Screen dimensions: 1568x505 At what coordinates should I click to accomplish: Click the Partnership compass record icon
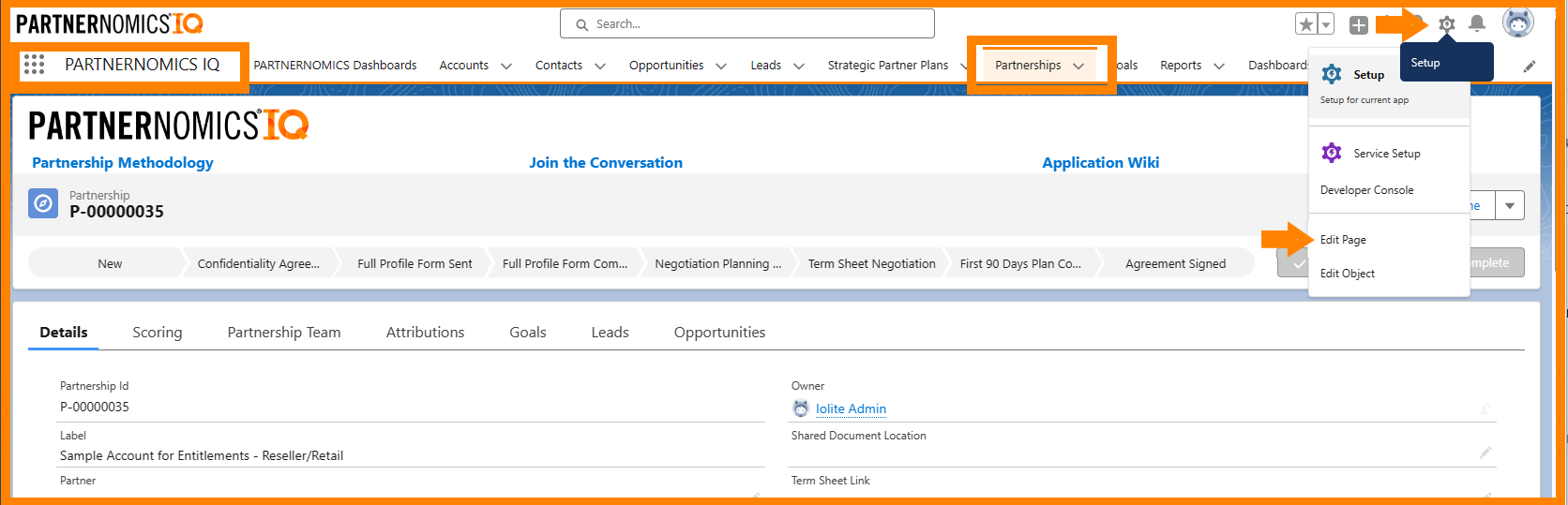point(43,203)
